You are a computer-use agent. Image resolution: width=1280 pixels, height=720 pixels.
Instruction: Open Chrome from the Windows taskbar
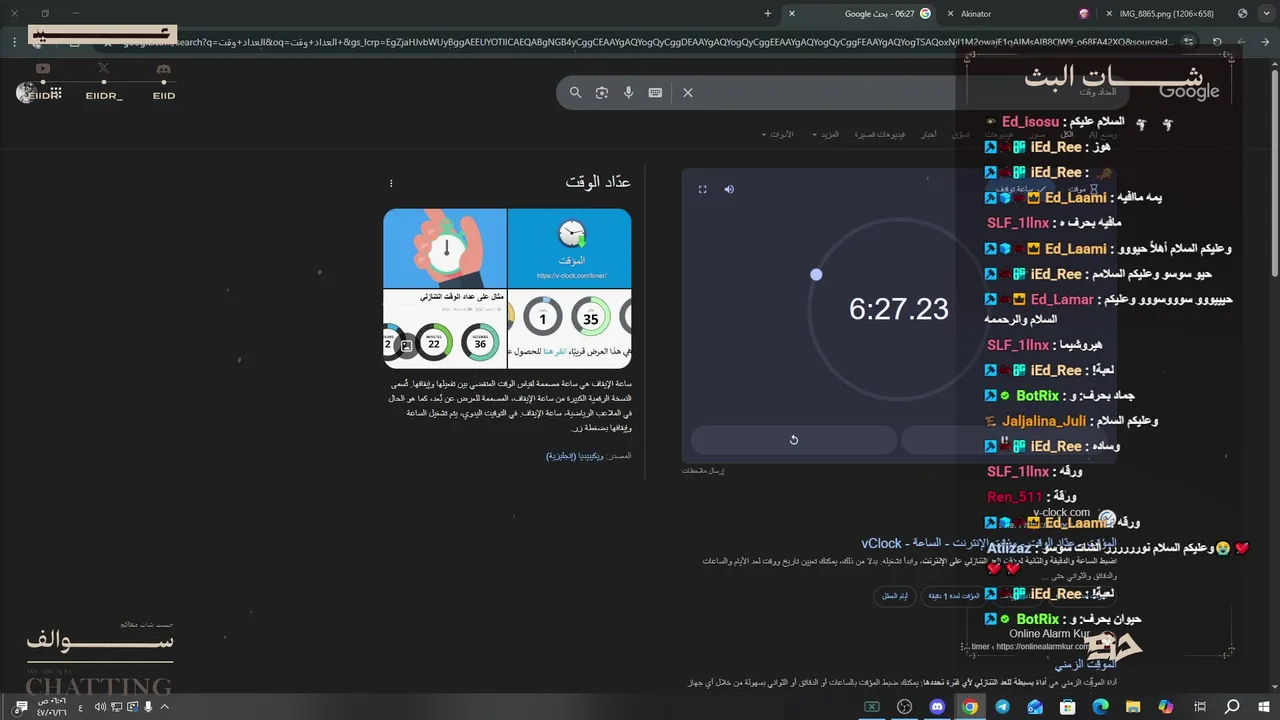pyautogui.click(x=969, y=707)
